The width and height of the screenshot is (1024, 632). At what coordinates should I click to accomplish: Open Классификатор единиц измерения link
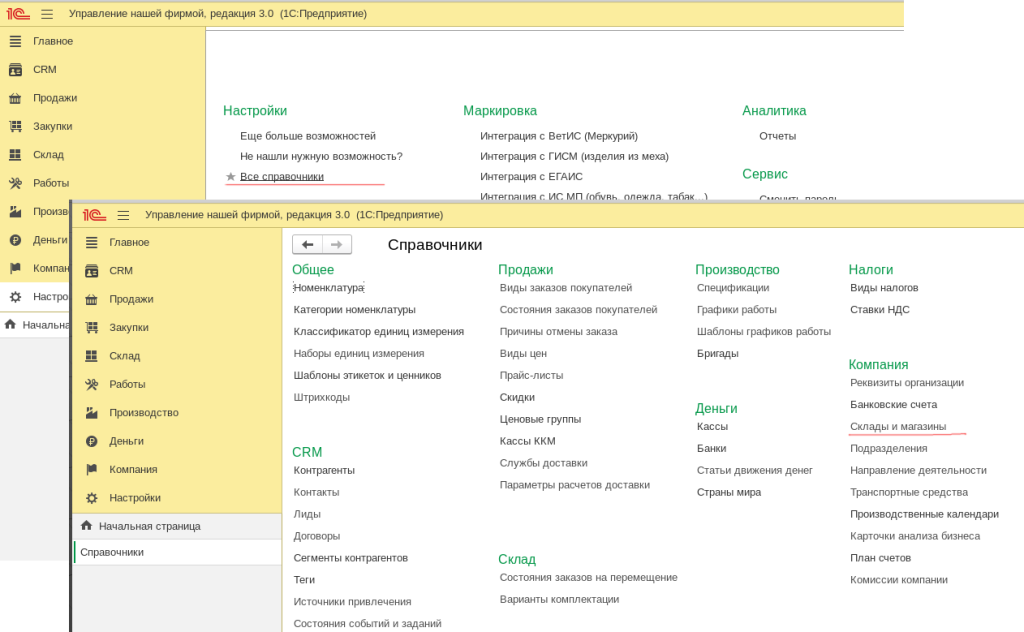coord(379,331)
